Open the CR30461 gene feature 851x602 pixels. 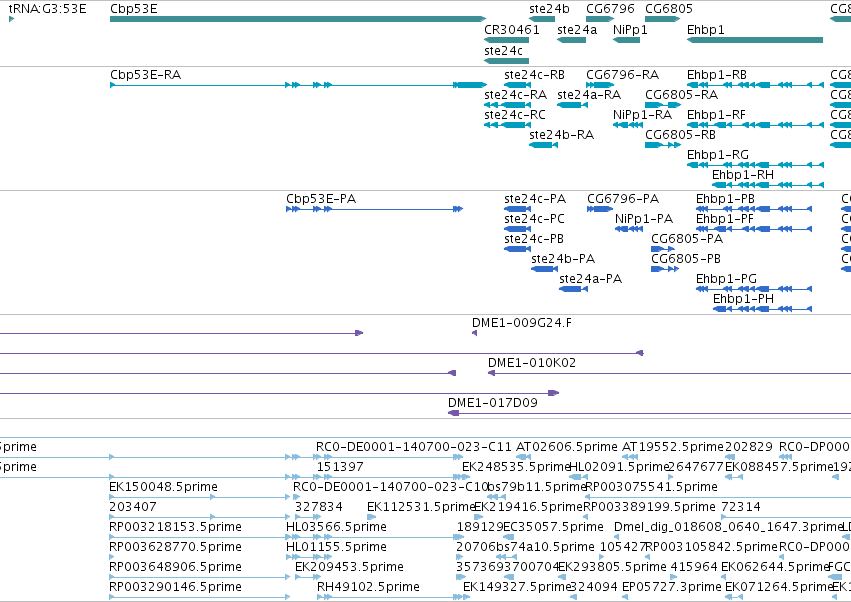[x=506, y=40]
